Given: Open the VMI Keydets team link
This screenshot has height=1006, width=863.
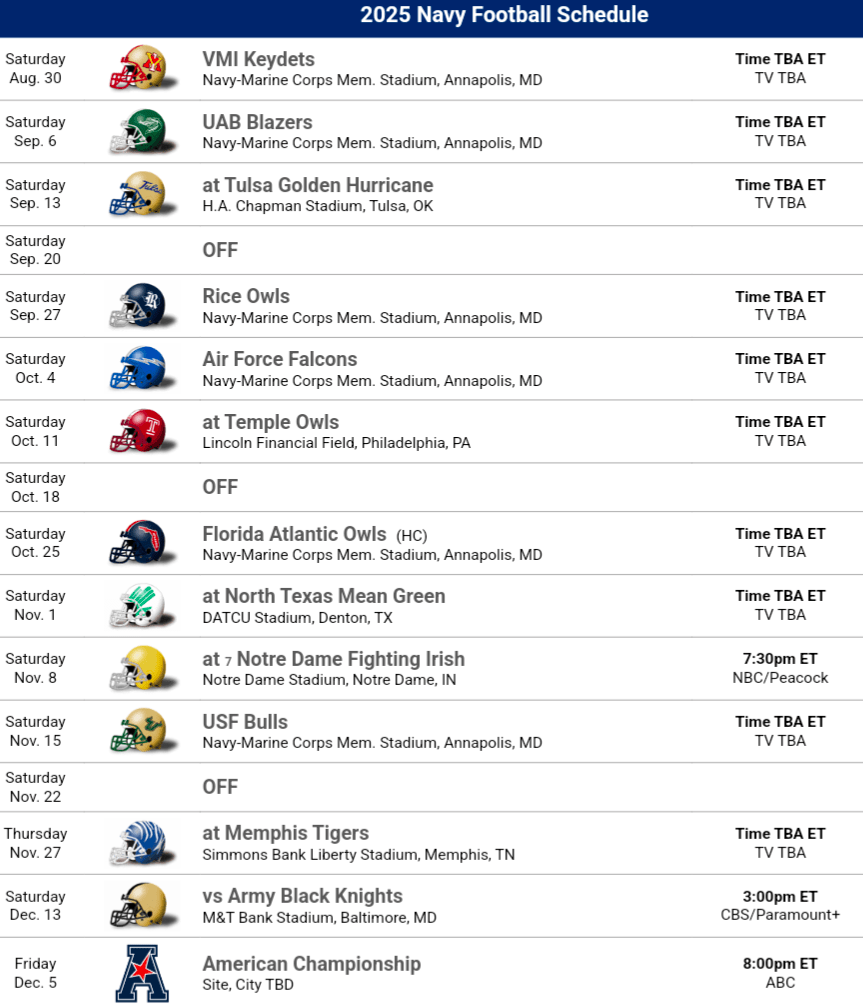Looking at the screenshot, I should click(x=258, y=59).
